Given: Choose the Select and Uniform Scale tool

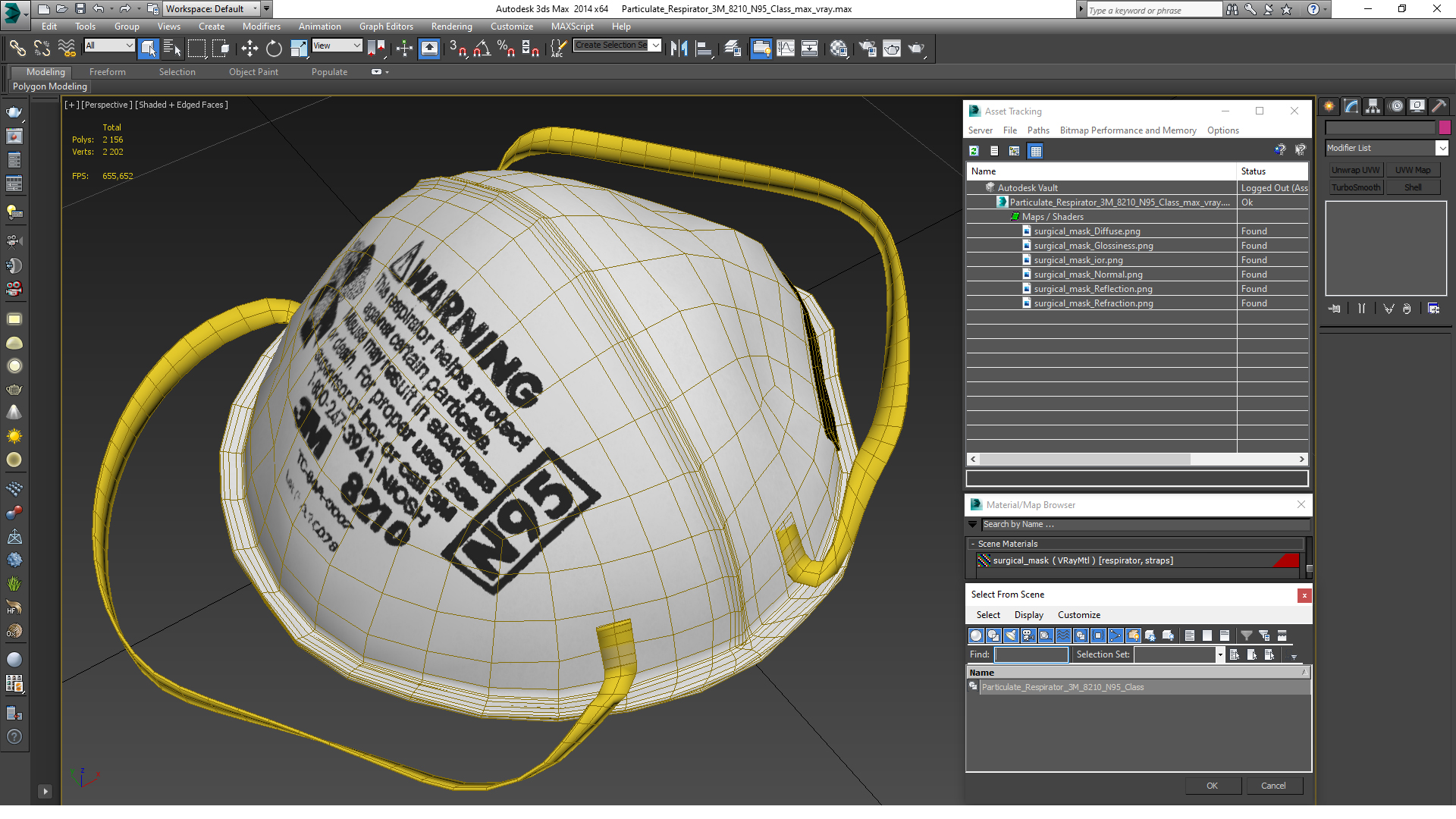Looking at the screenshot, I should point(299,49).
